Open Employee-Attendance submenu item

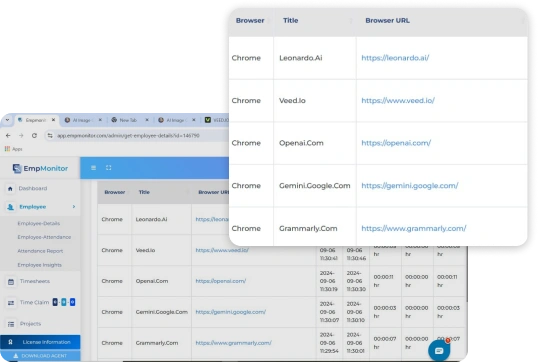click(44, 237)
